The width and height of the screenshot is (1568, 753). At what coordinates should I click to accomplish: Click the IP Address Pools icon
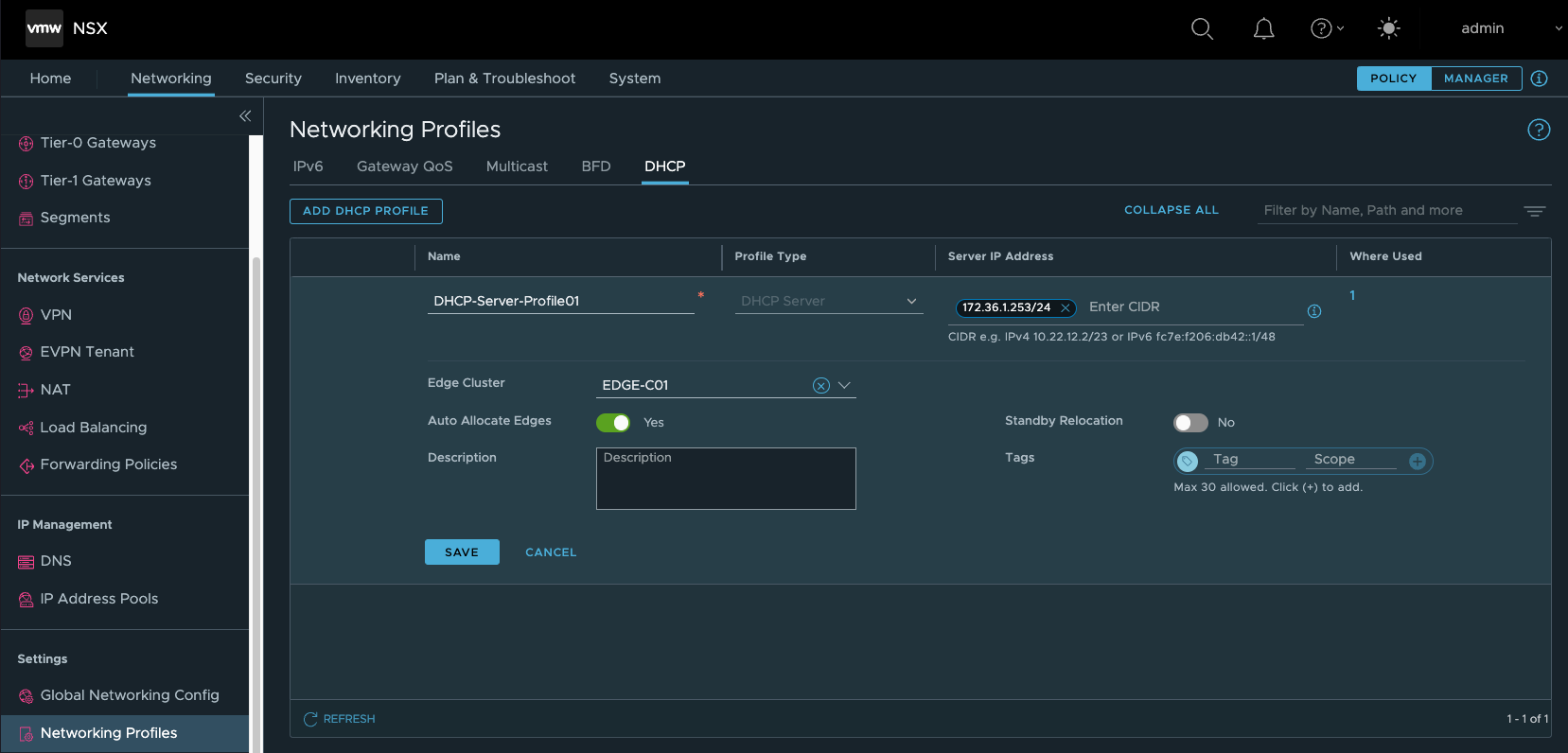(26, 600)
